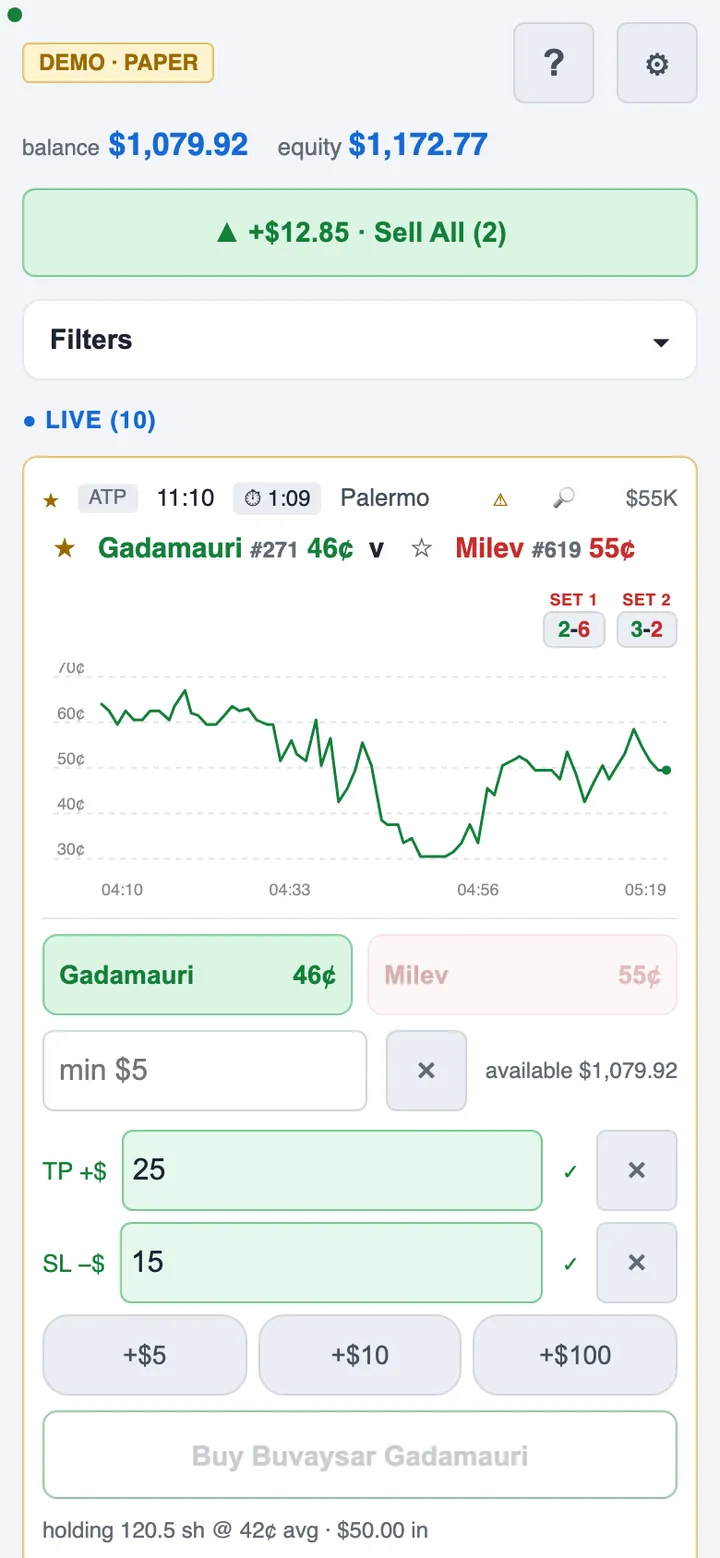This screenshot has width=720, height=1558.
Task: Open the help question mark button
Action: 554,63
